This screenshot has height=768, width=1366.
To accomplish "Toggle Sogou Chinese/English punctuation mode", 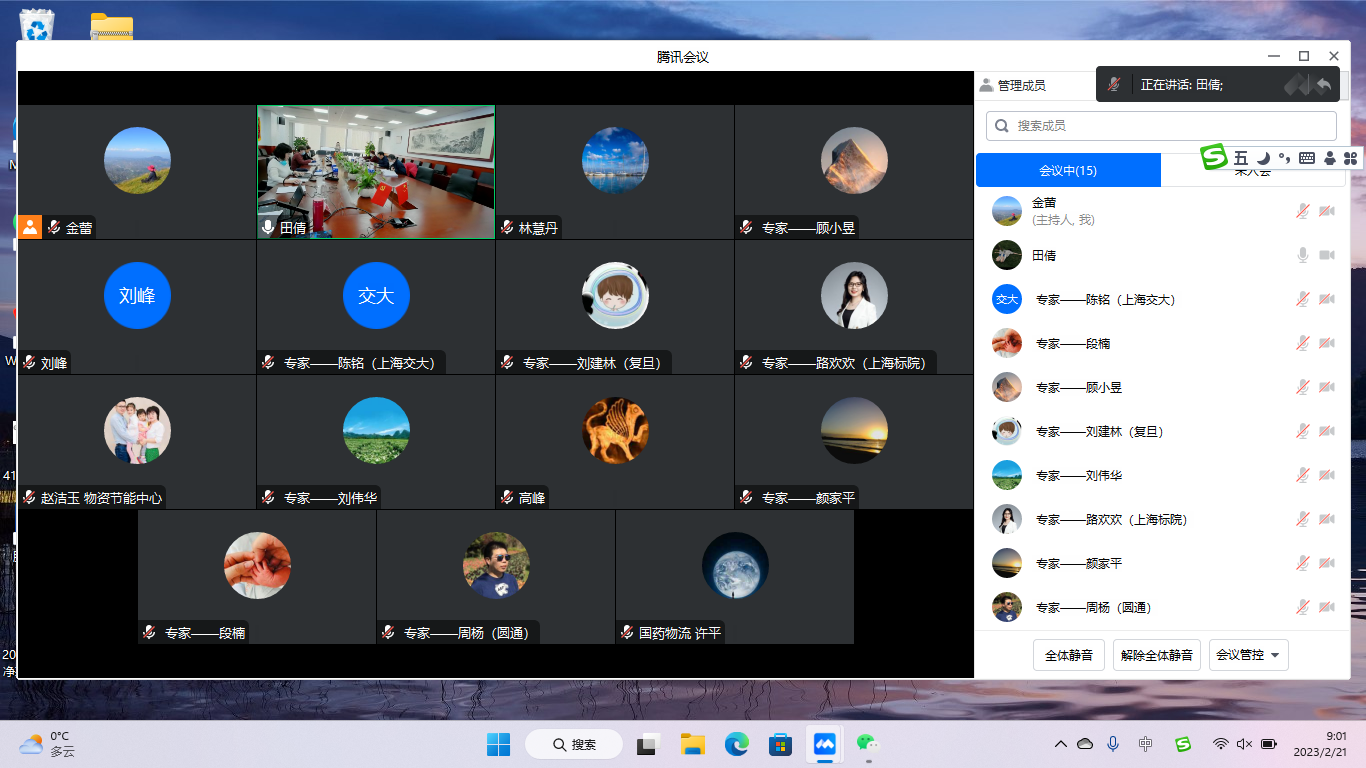I will click(x=1284, y=158).
